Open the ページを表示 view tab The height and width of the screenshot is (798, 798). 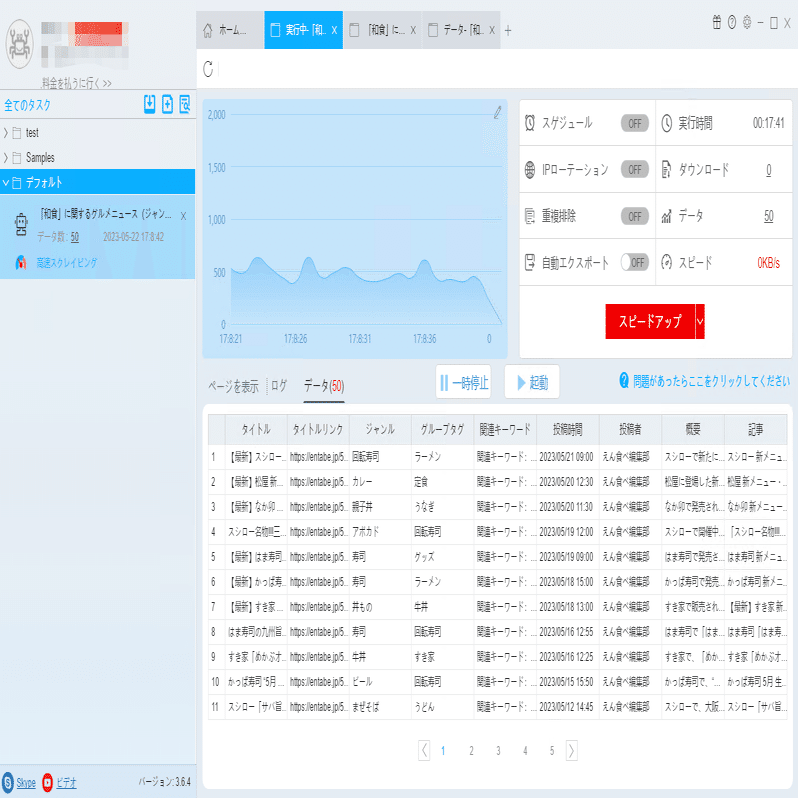(x=233, y=386)
